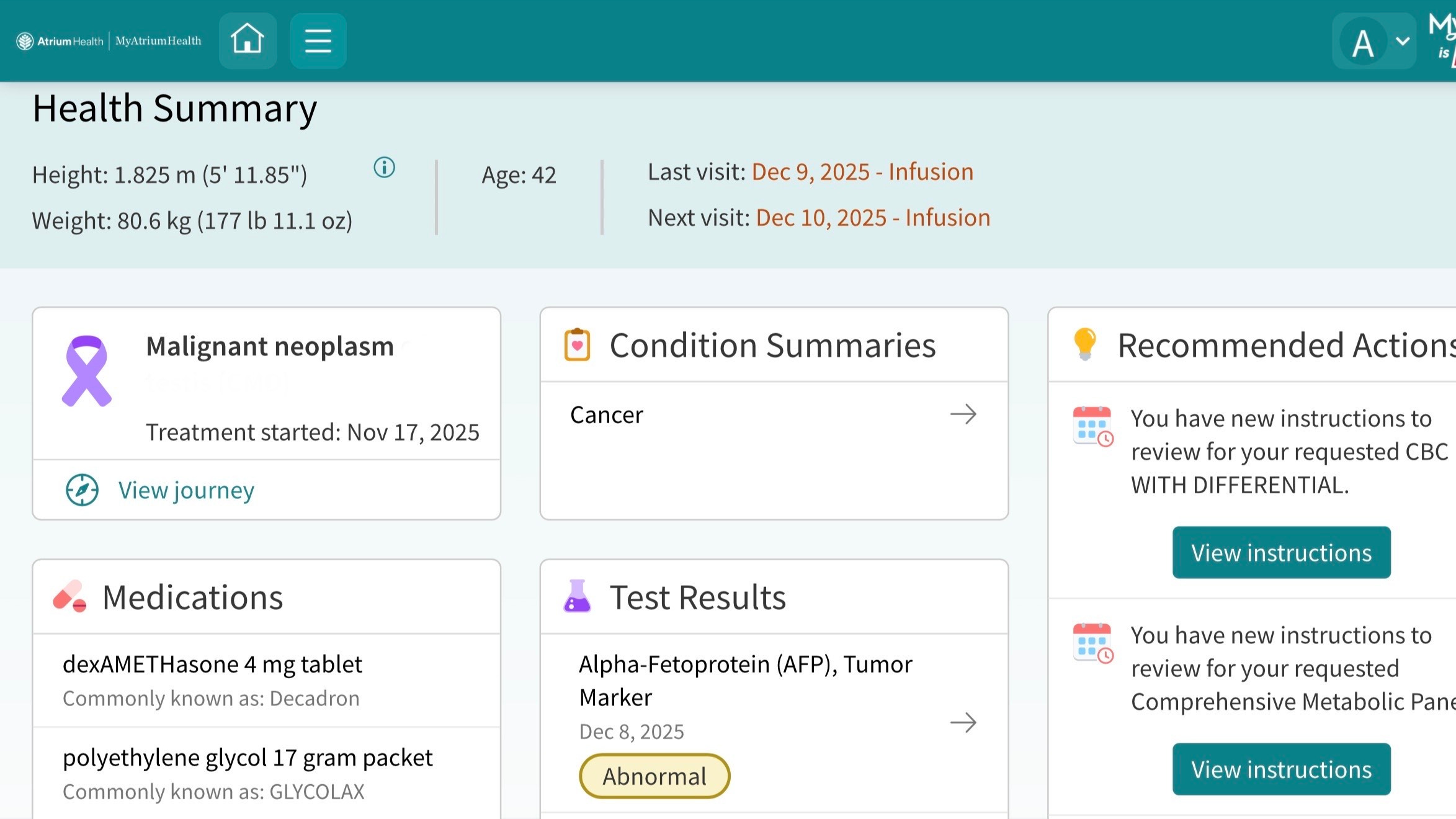Click the compass icon beside View journey
The width and height of the screenshot is (1456, 819).
pos(82,490)
